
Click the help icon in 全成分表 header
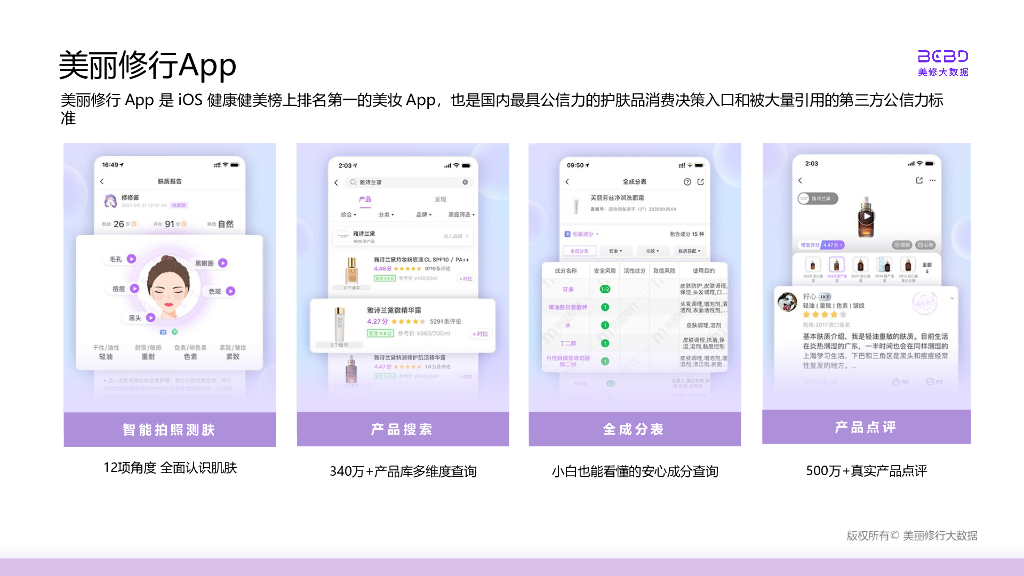[x=686, y=182]
